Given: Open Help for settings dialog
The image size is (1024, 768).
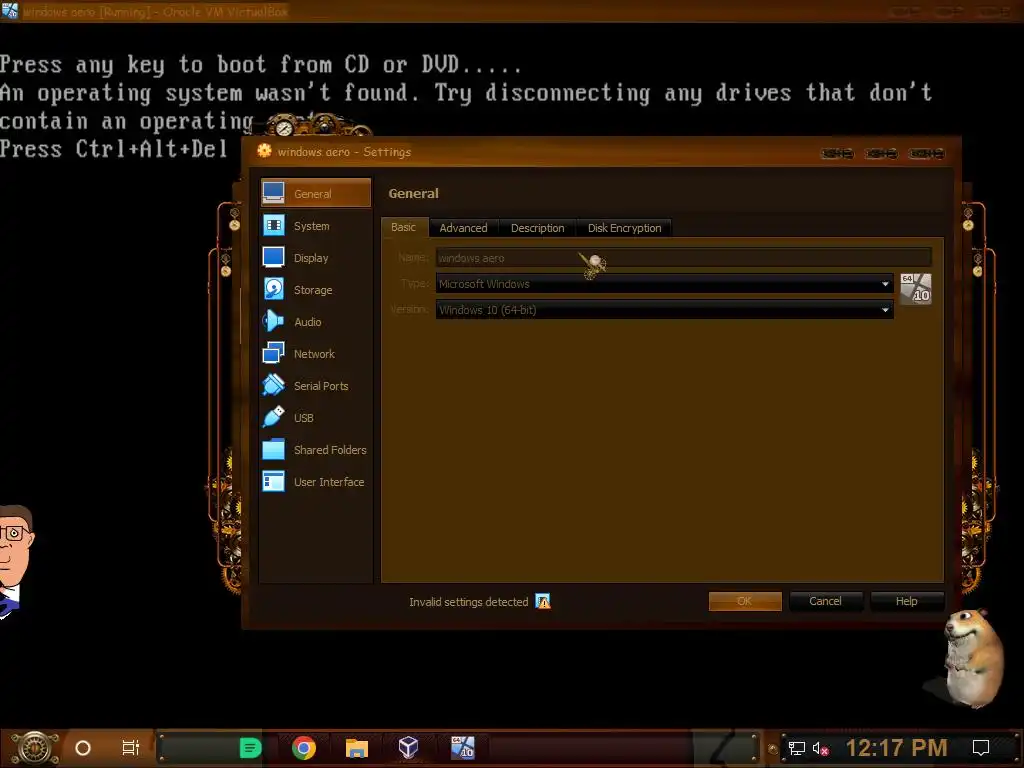Looking at the screenshot, I should pyautogui.click(x=906, y=601).
